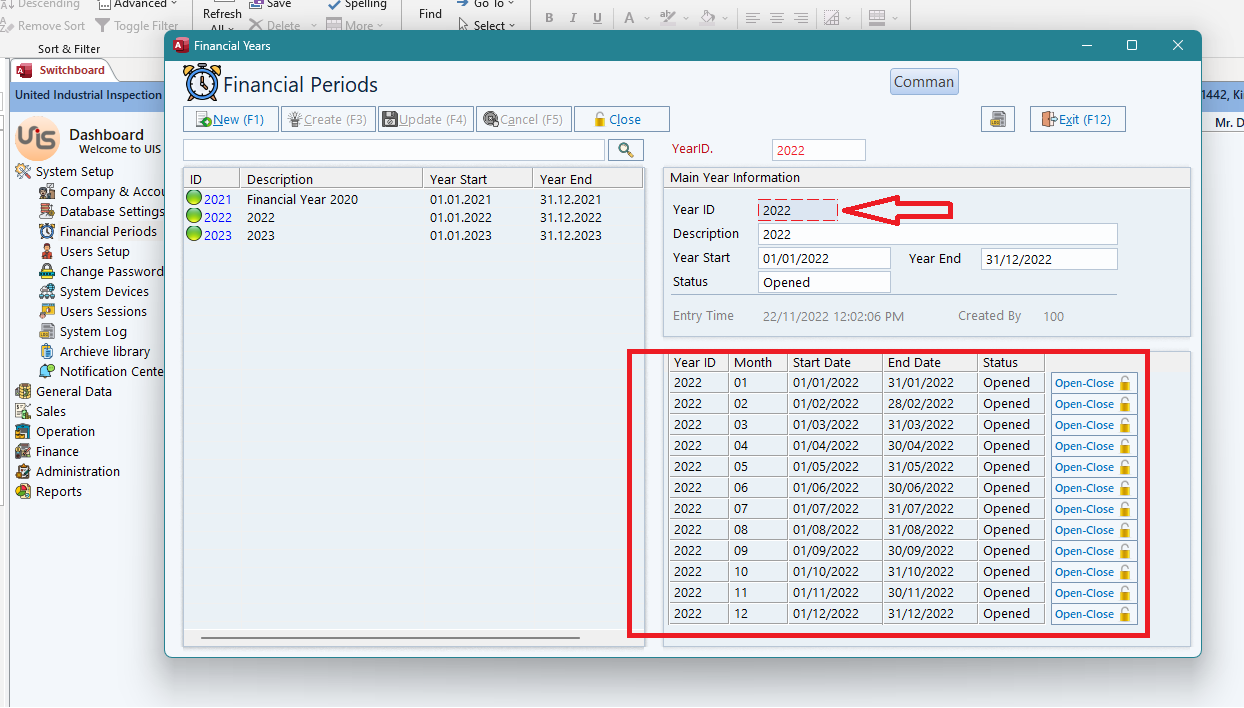Toggle Open-Close for month 01

point(1093,383)
